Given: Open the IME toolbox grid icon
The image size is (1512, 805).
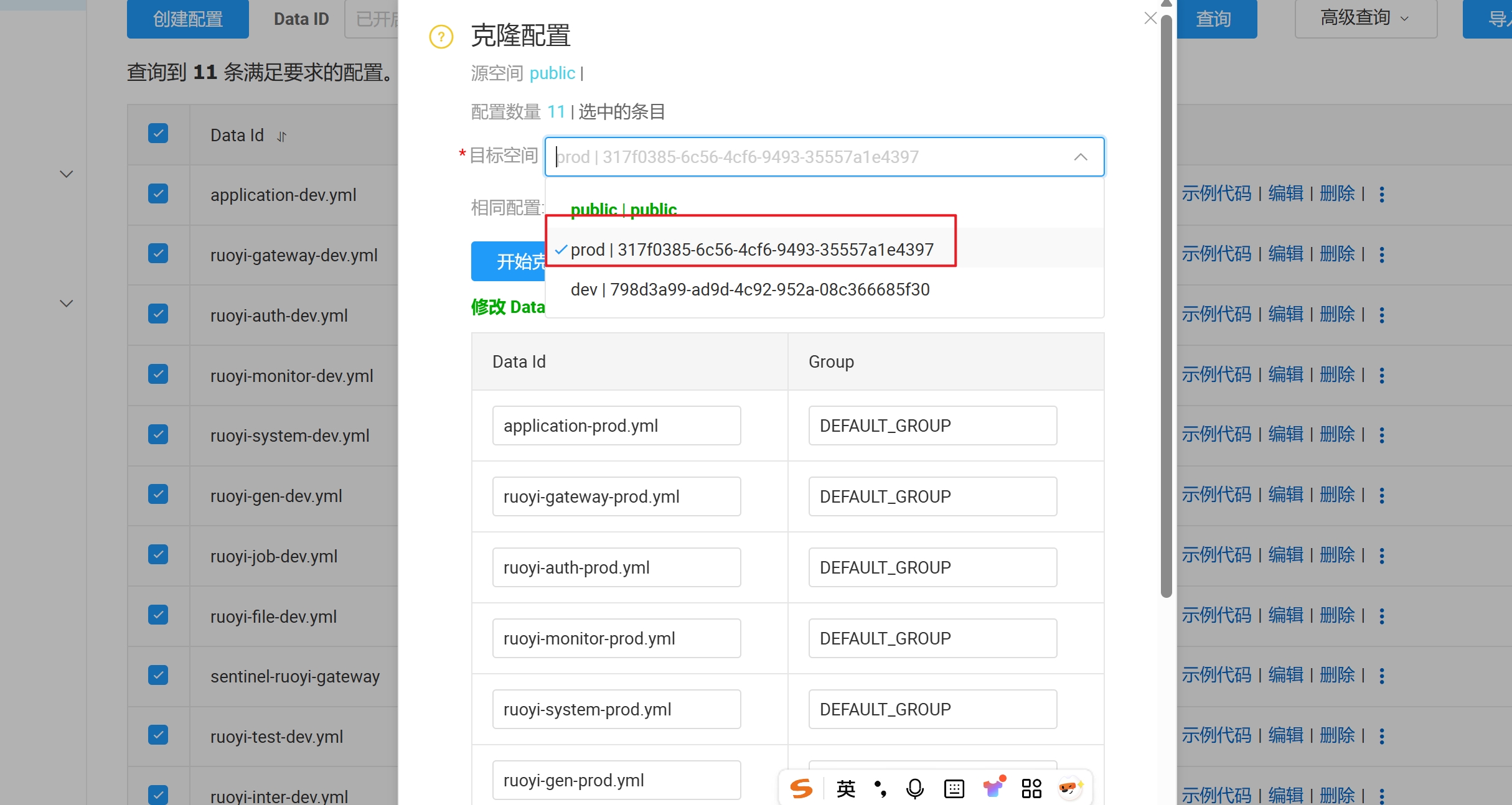Looking at the screenshot, I should click(1031, 788).
